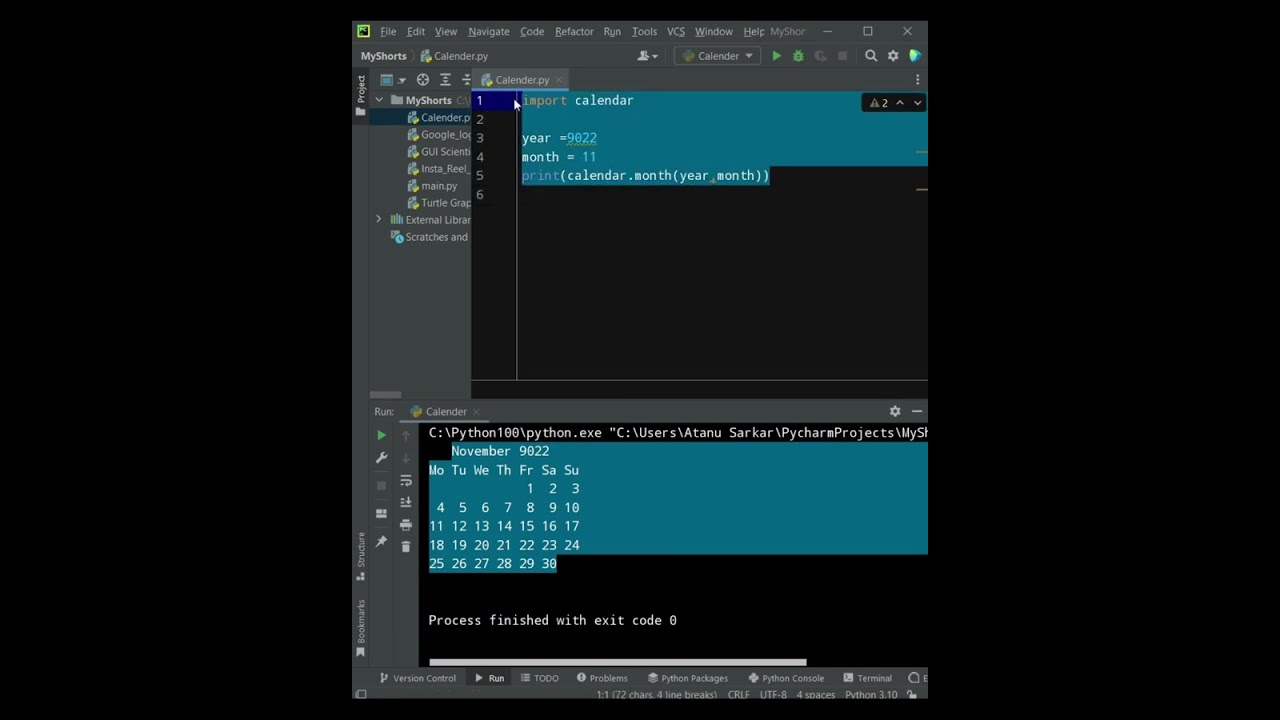The height and width of the screenshot is (720, 1280).
Task: Rerun Calender from the Run panel play icon
Action: tap(381, 435)
